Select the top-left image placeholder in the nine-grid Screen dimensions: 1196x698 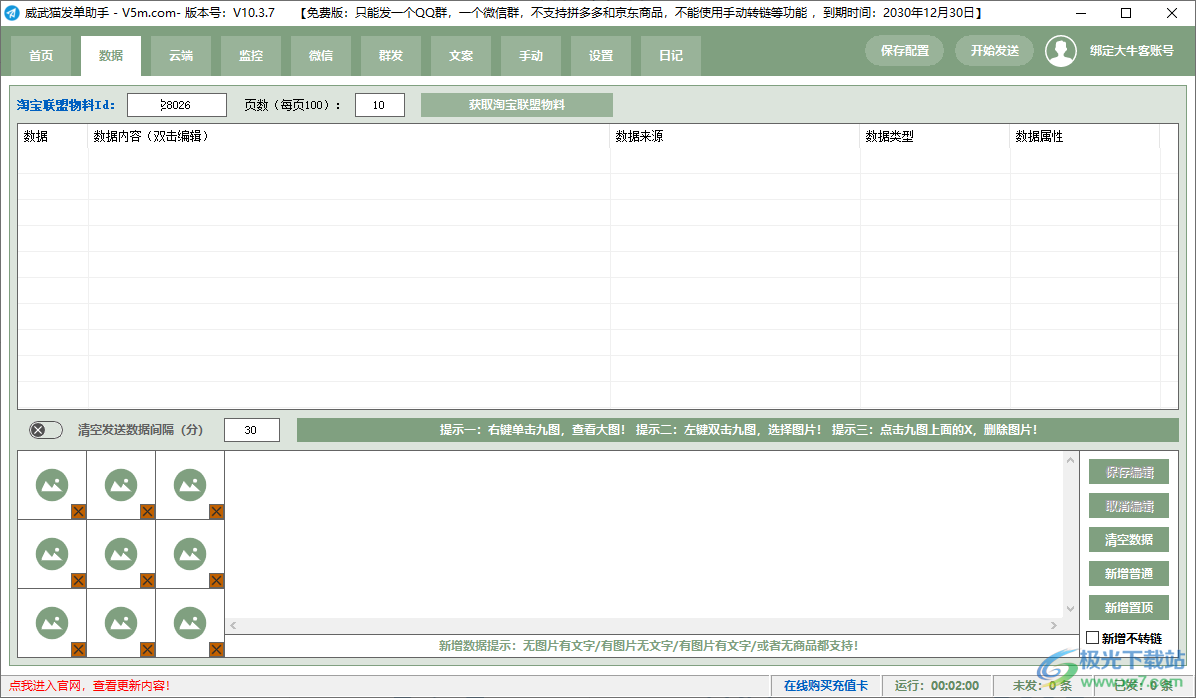click(52, 484)
